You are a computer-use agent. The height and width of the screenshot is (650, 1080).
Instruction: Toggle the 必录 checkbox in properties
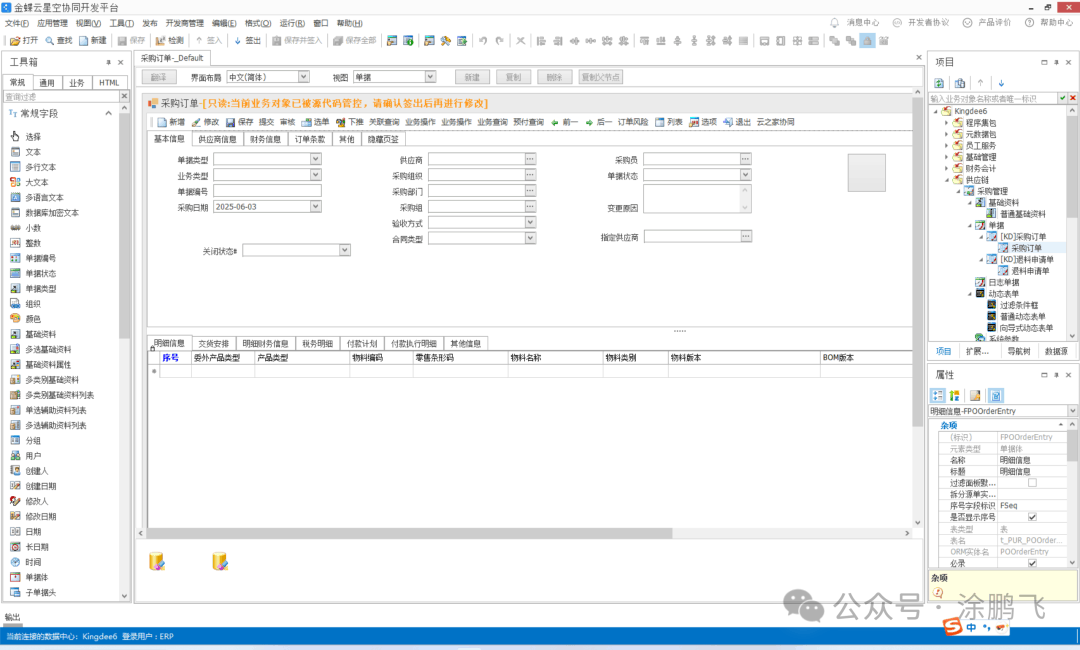(1032, 563)
